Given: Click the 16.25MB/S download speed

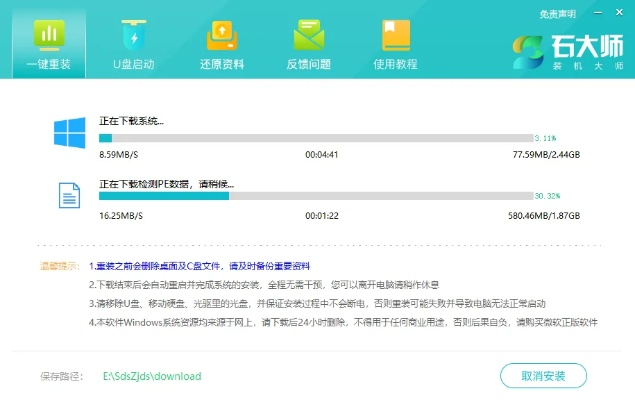Looking at the screenshot, I should (121, 216).
